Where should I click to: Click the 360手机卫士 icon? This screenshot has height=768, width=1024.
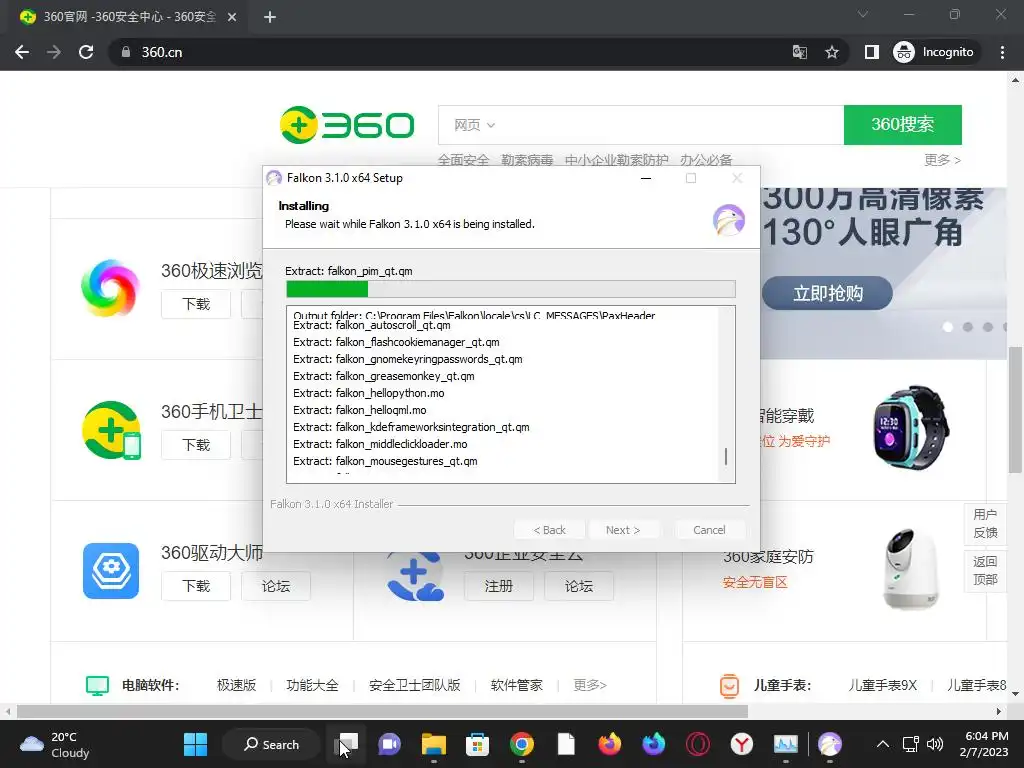click(111, 430)
